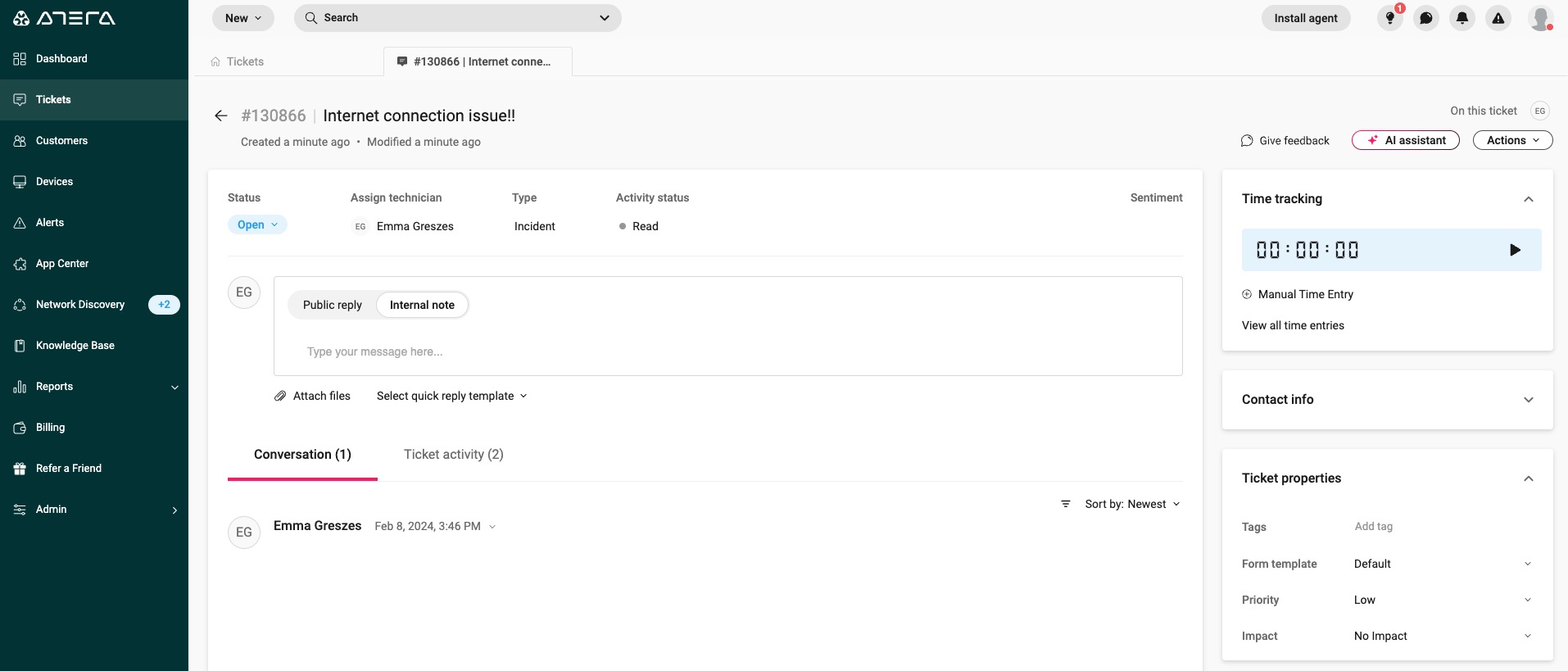
Task: Open alerts triangle icon in header
Action: click(1498, 18)
